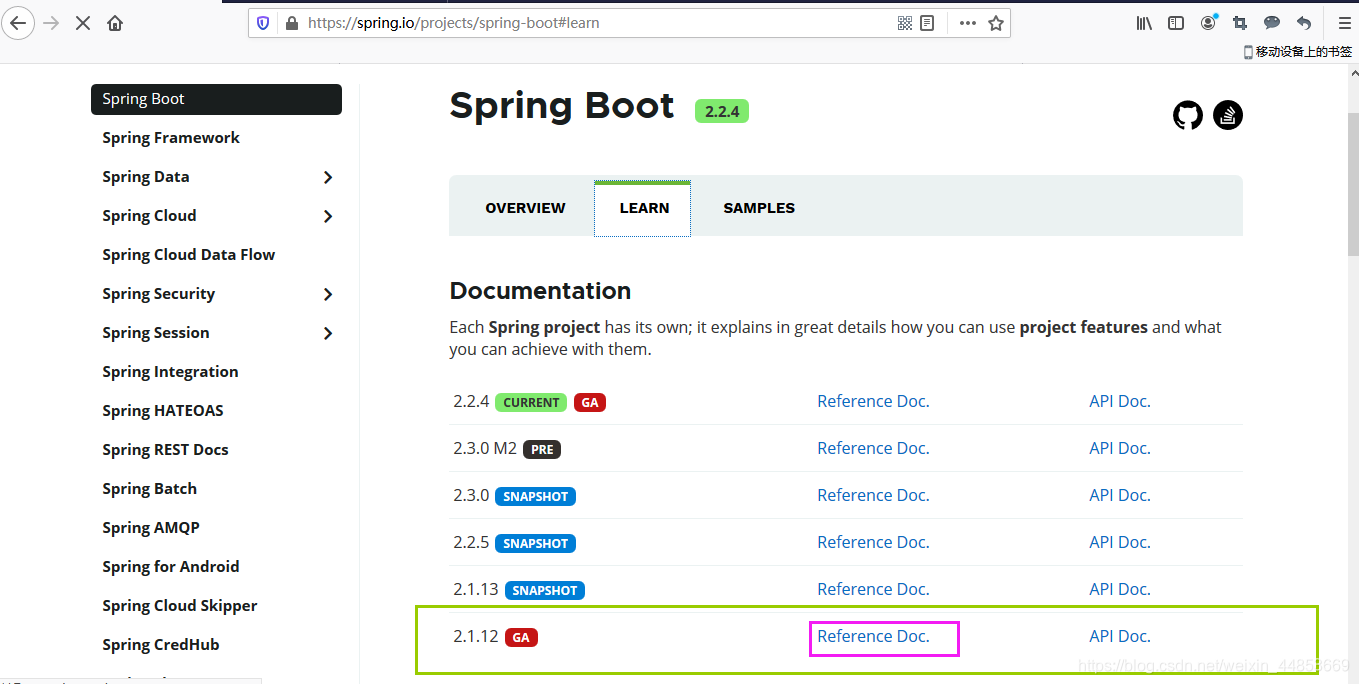
Task: Open API Doc. for 2.1.12 GA
Action: [x=1120, y=636]
